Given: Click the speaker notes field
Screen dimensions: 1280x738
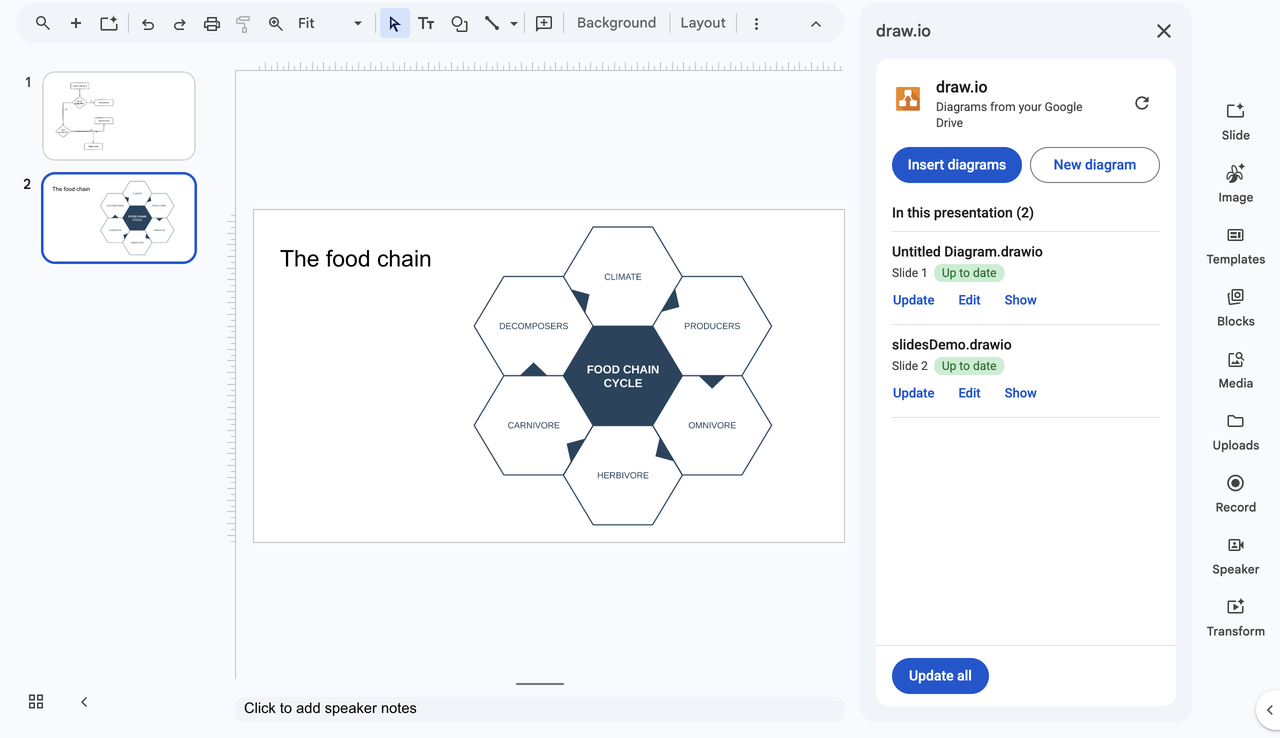Looking at the screenshot, I should (540, 708).
